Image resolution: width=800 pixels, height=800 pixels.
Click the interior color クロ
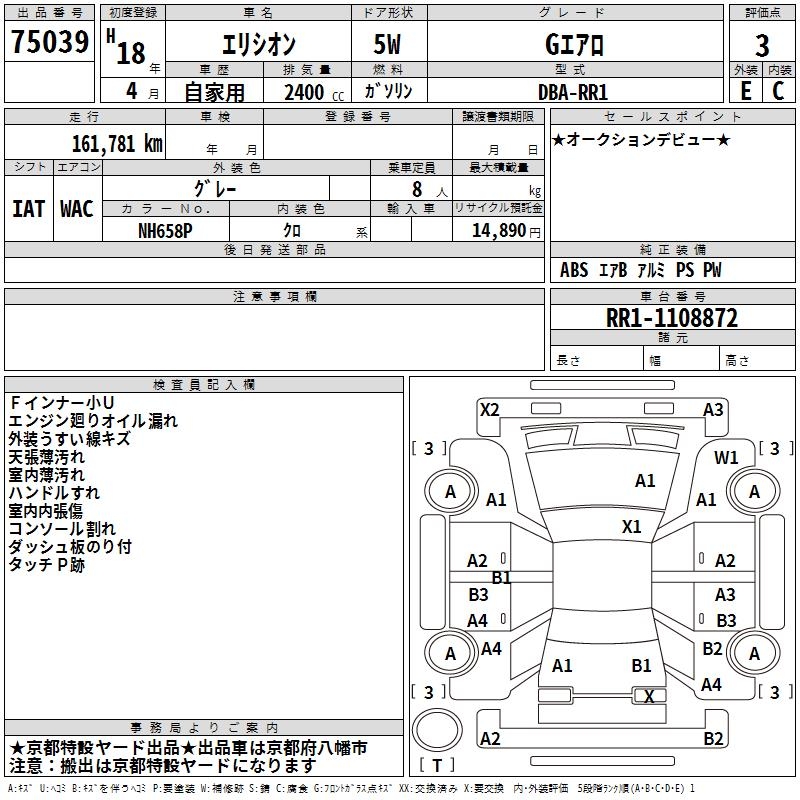pos(292,230)
